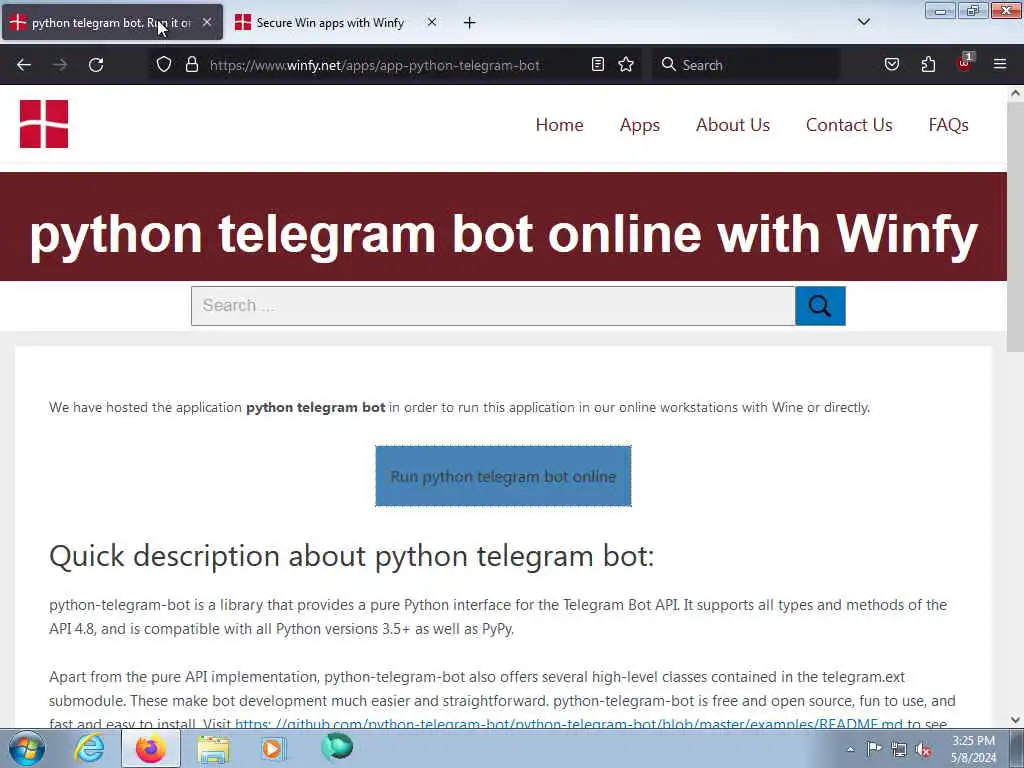Open the github README examples link
This screenshot has width=1024, height=768.
568,724
